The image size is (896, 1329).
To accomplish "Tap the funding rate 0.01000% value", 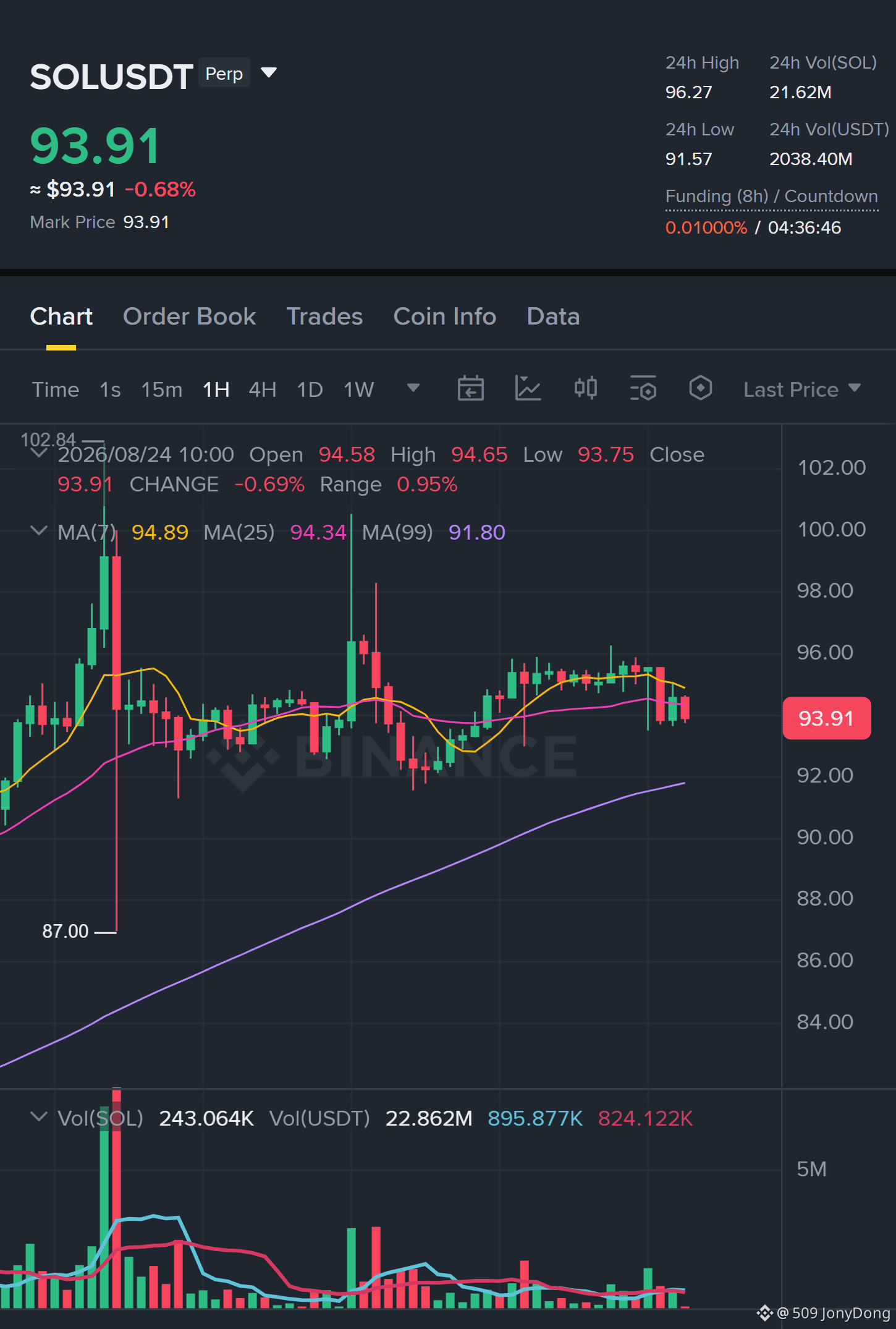I will tap(706, 227).
